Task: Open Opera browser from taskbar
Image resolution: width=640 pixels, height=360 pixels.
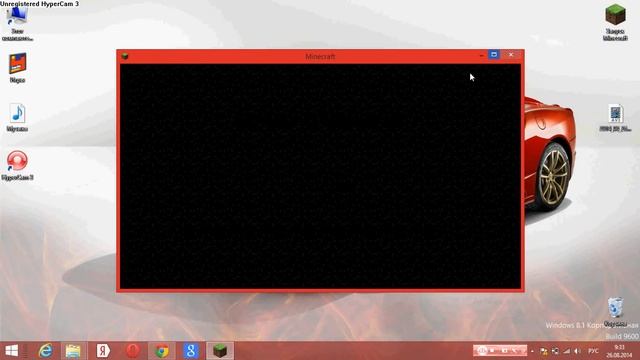Action: (133, 351)
